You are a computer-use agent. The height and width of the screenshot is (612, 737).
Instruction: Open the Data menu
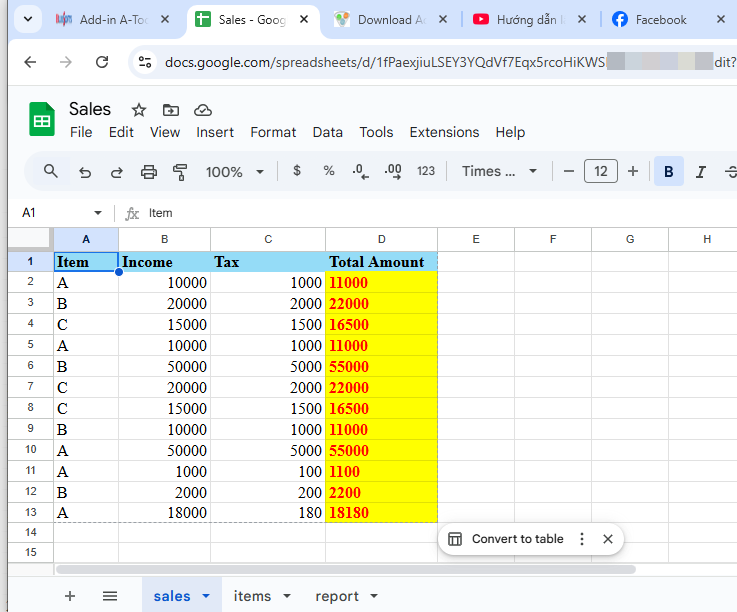327,132
